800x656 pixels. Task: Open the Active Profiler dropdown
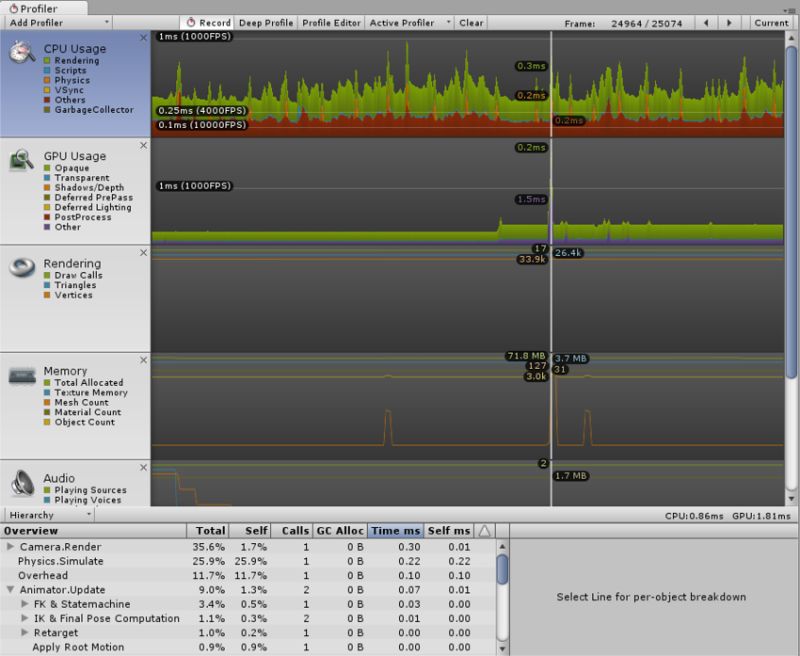pyautogui.click(x=402, y=22)
